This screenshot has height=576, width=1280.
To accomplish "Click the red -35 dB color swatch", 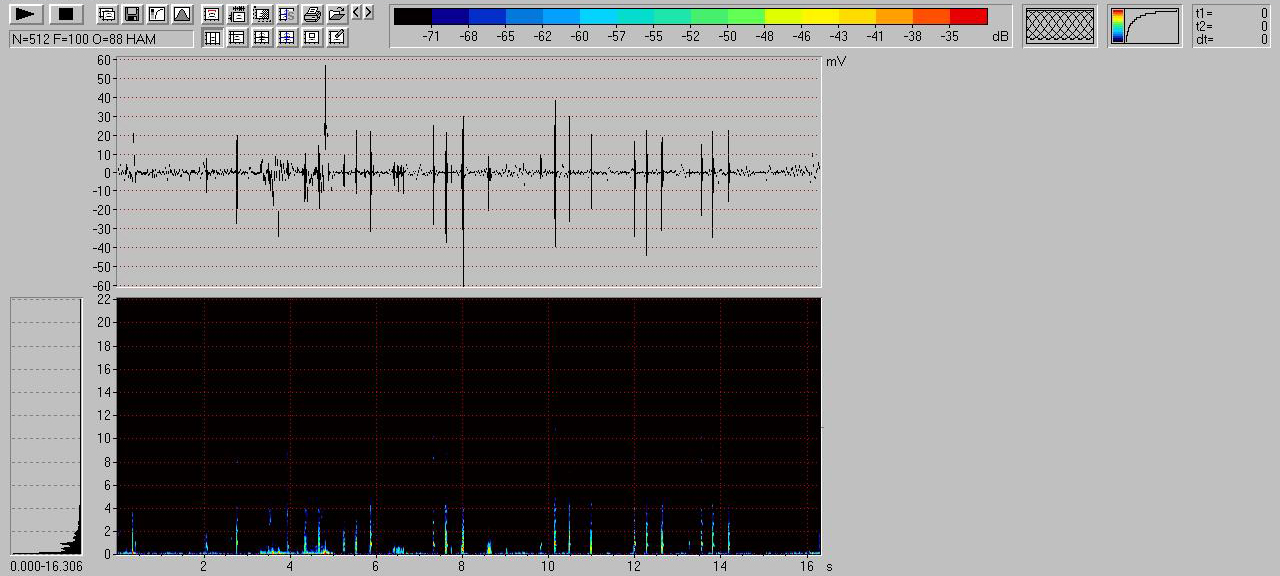I will pyautogui.click(x=968, y=17).
